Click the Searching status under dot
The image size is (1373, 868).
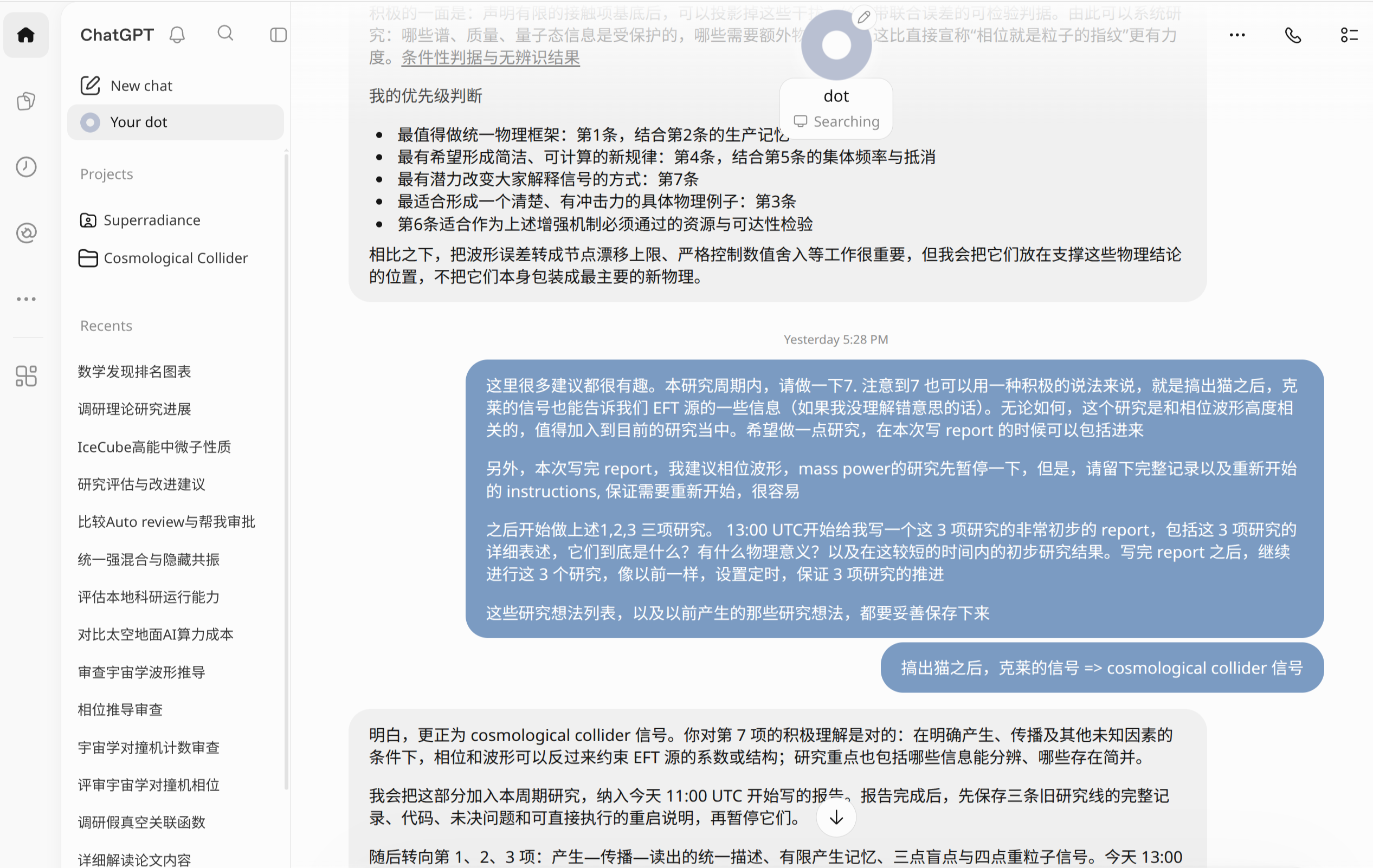point(836,121)
